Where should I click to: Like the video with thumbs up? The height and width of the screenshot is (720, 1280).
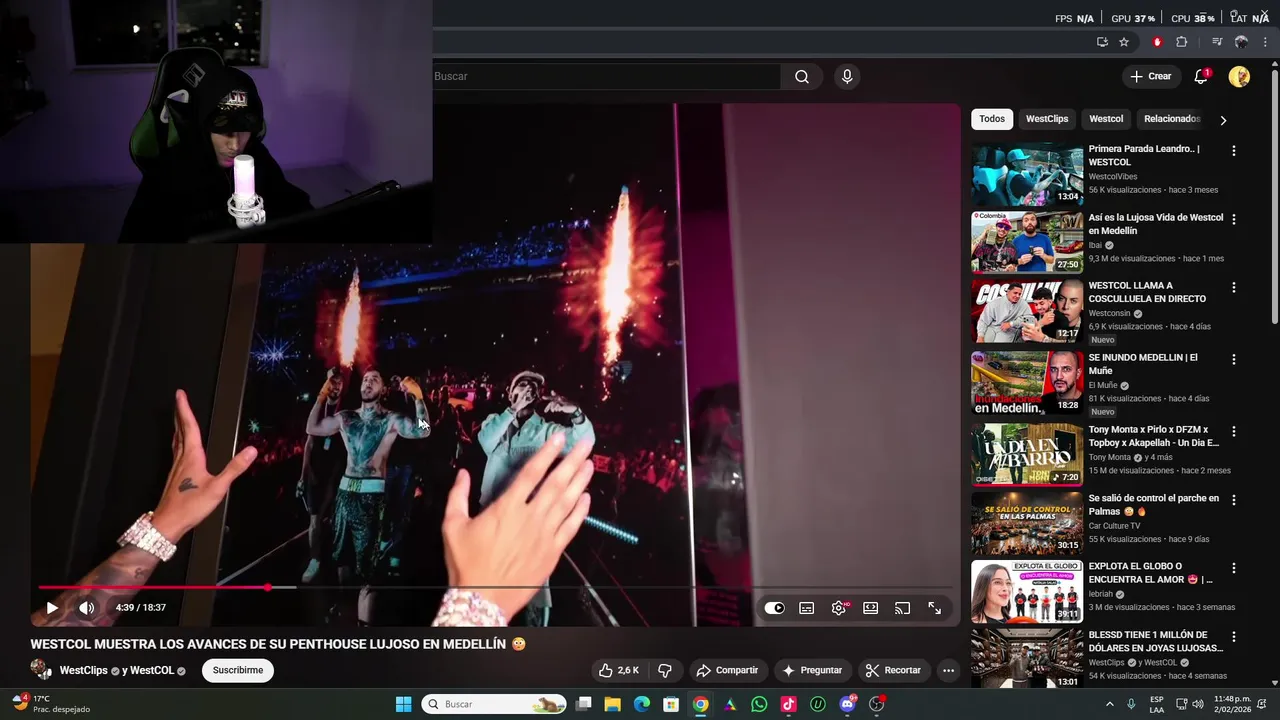tap(619, 670)
